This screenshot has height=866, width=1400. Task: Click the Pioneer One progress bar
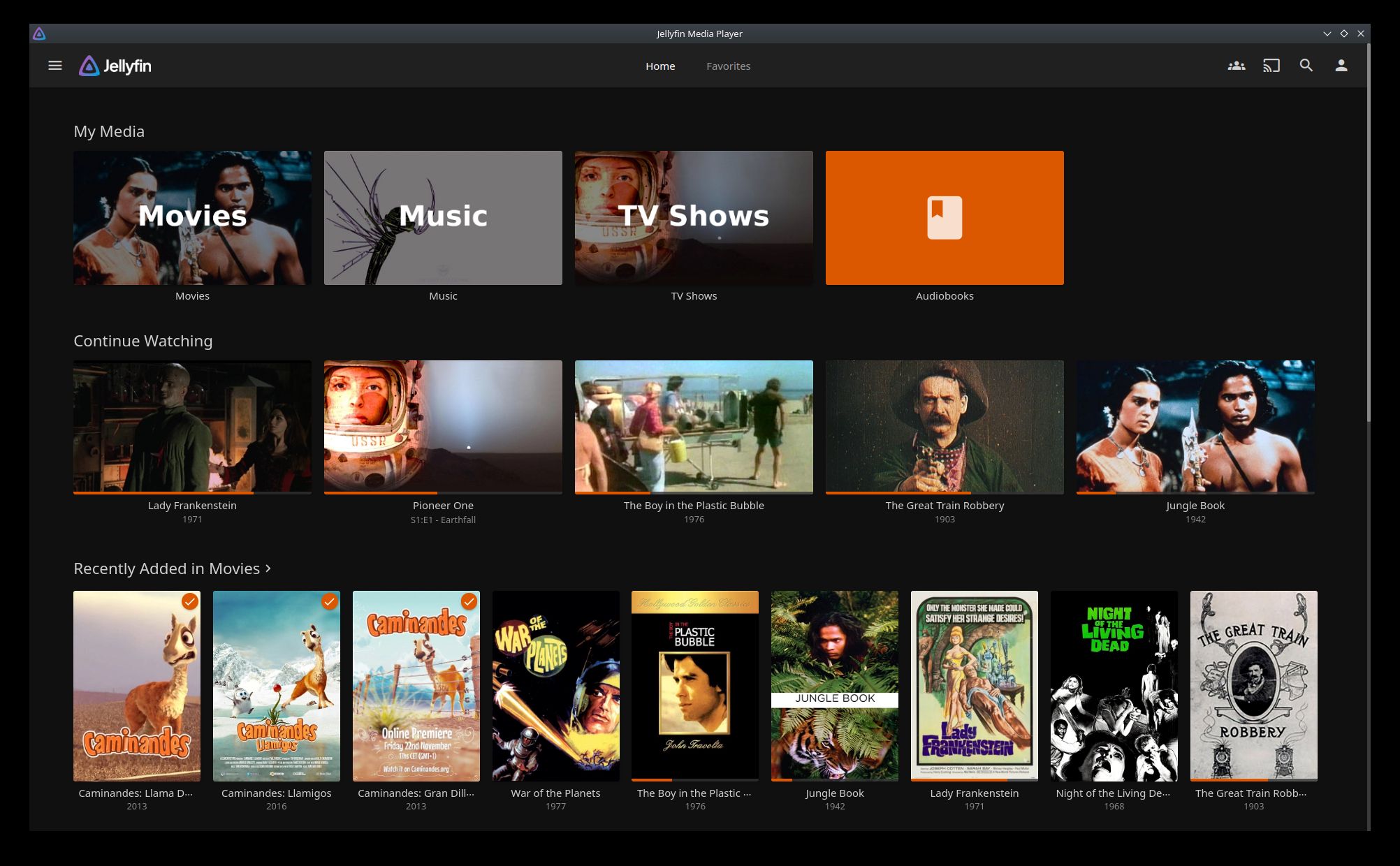click(443, 493)
